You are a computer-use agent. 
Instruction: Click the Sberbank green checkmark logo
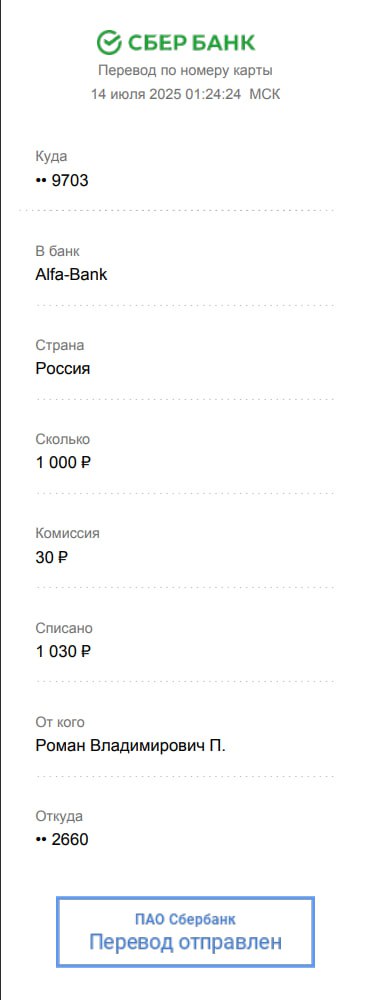tap(108, 42)
